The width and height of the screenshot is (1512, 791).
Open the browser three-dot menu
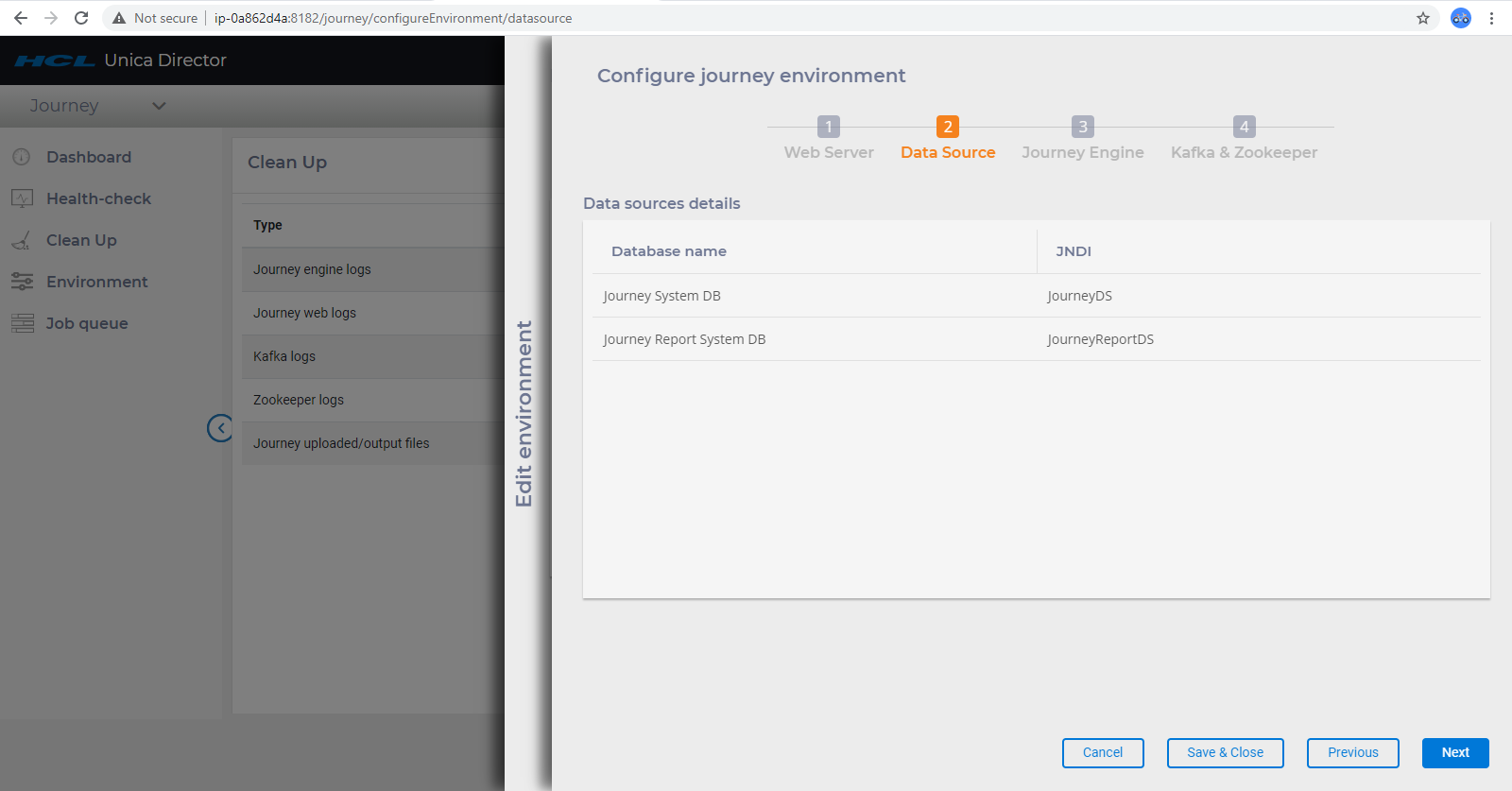click(x=1491, y=18)
